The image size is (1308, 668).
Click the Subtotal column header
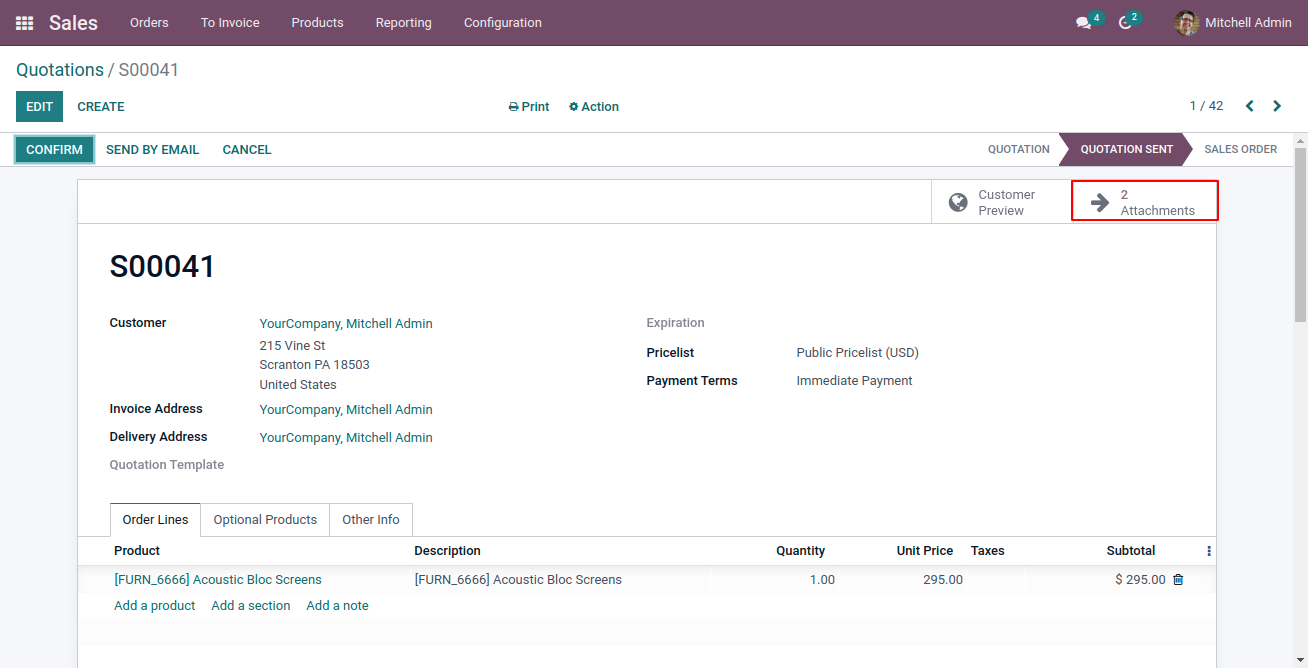click(1130, 551)
